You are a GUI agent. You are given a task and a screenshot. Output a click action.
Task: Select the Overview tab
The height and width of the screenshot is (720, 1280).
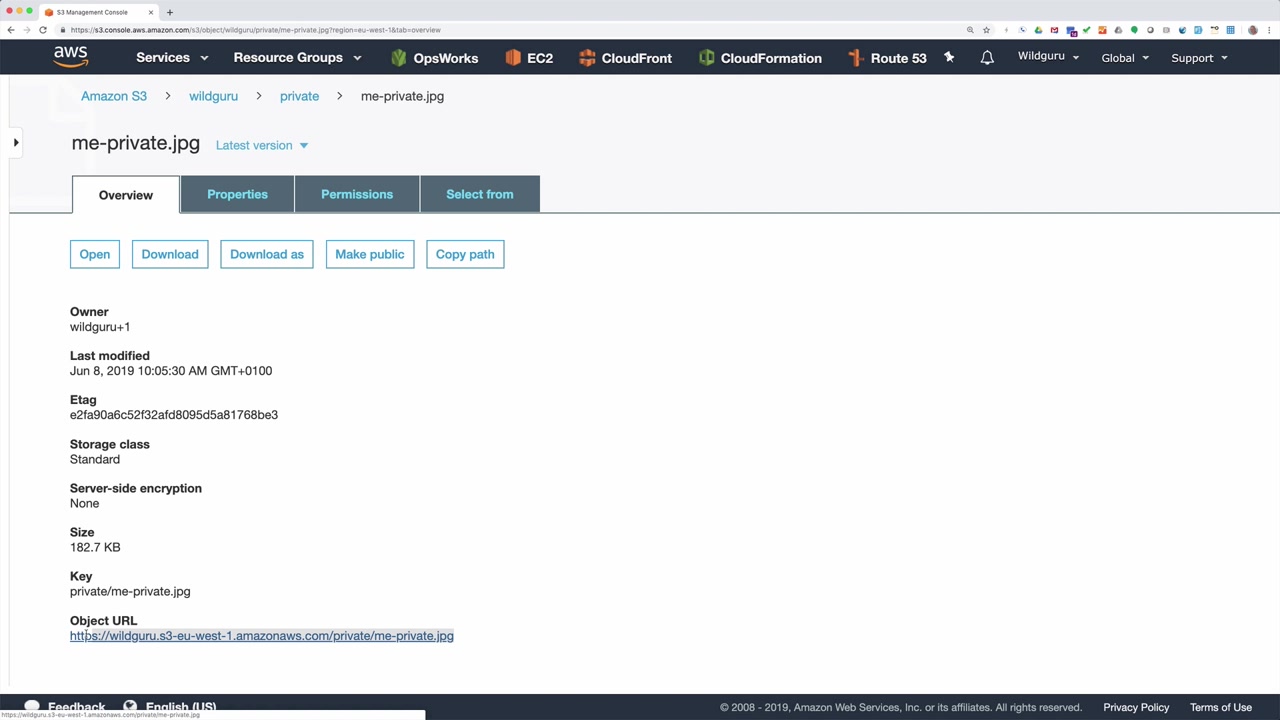(126, 195)
